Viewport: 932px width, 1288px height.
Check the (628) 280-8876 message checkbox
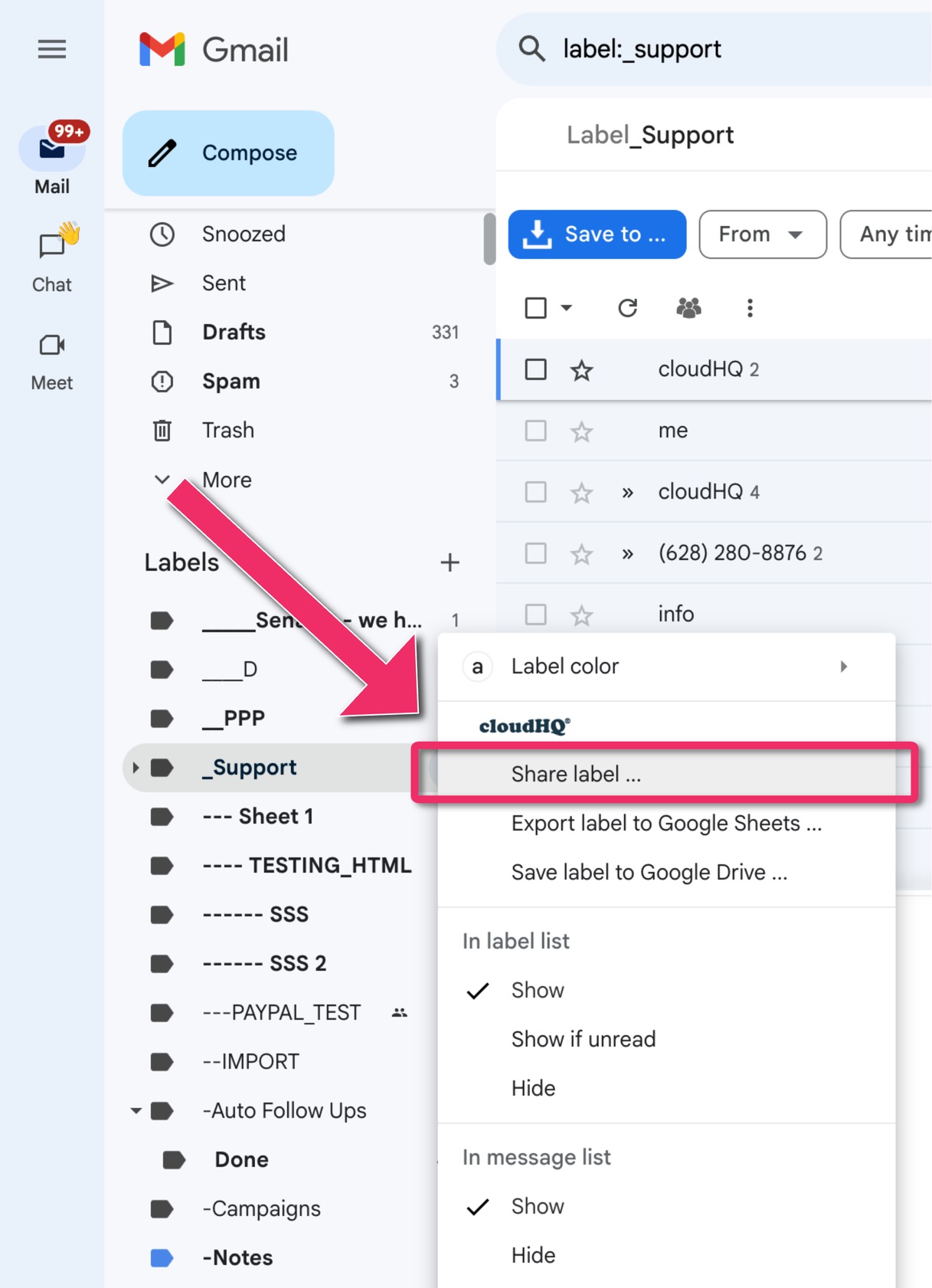(535, 553)
